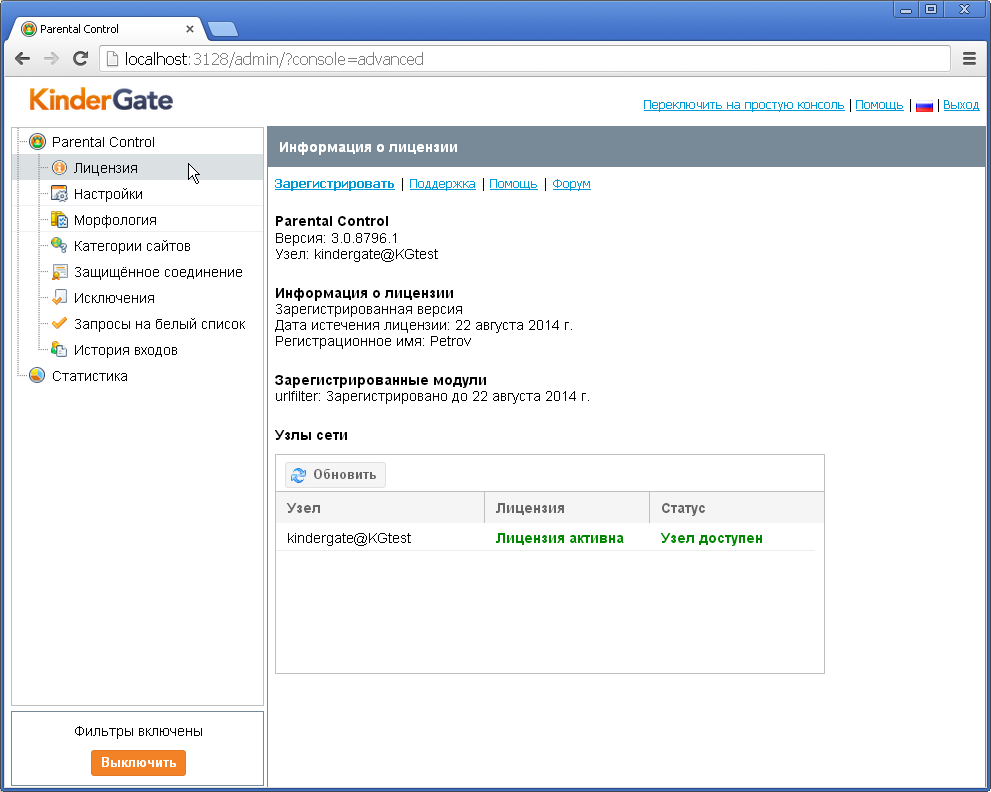The width and height of the screenshot is (991, 792).
Task: Click the Статистика pie chart icon
Action: coord(37,375)
